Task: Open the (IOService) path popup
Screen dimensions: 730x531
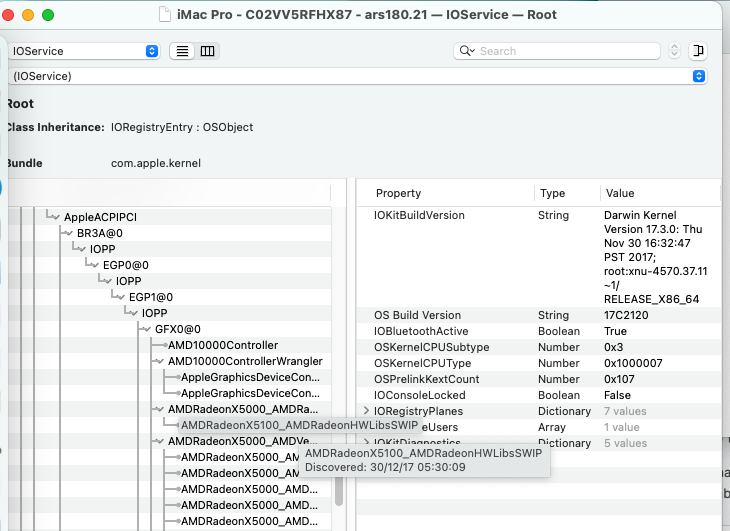Action: [358, 76]
